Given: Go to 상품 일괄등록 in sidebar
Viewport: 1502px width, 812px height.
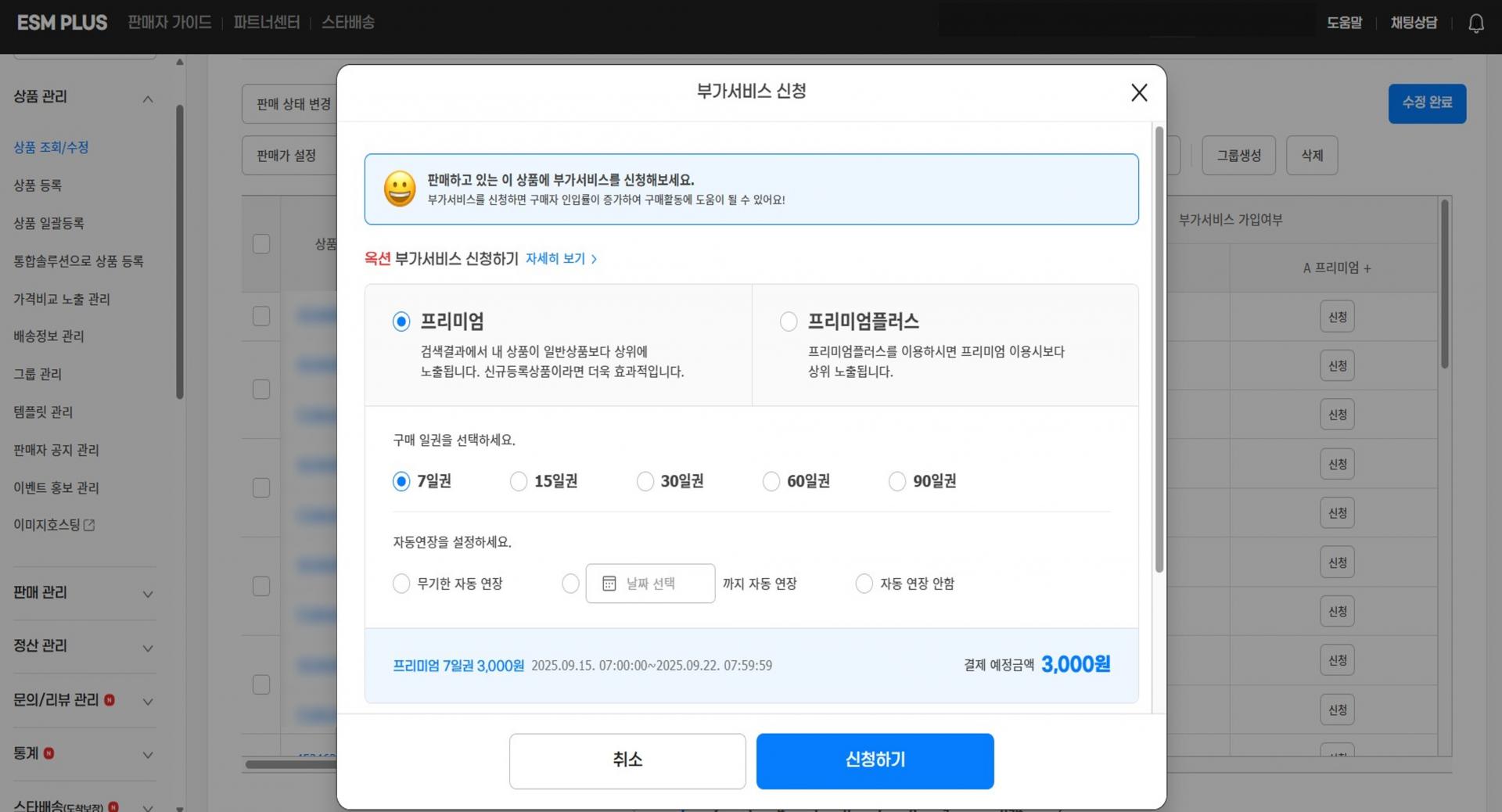Looking at the screenshot, I should (x=49, y=223).
